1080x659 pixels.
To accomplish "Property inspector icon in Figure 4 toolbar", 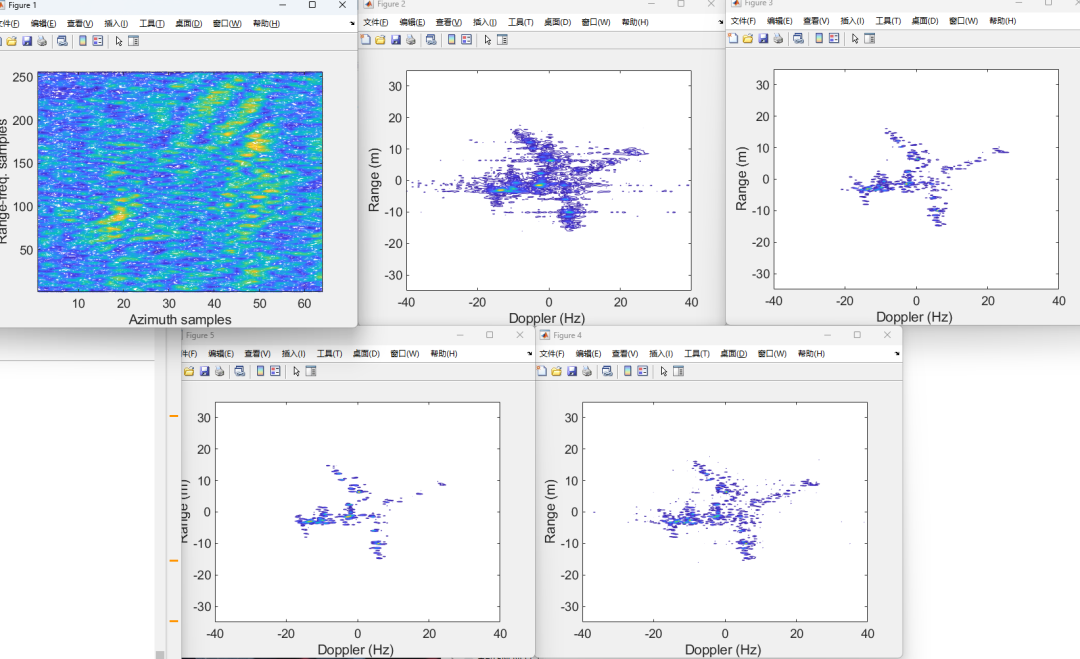I will 678,371.
